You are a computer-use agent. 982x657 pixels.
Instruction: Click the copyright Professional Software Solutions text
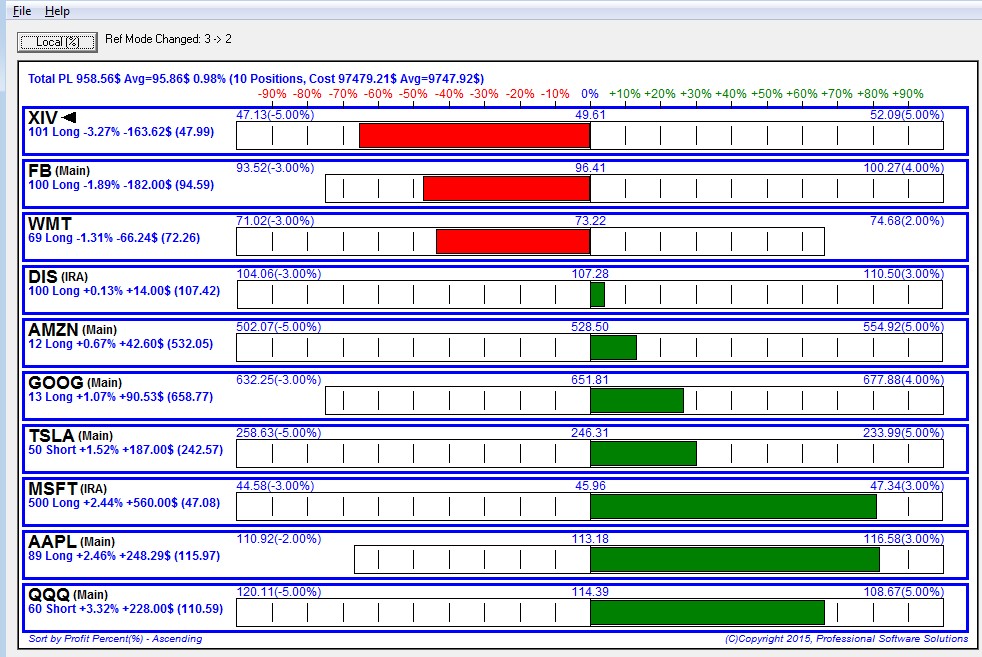click(847, 639)
